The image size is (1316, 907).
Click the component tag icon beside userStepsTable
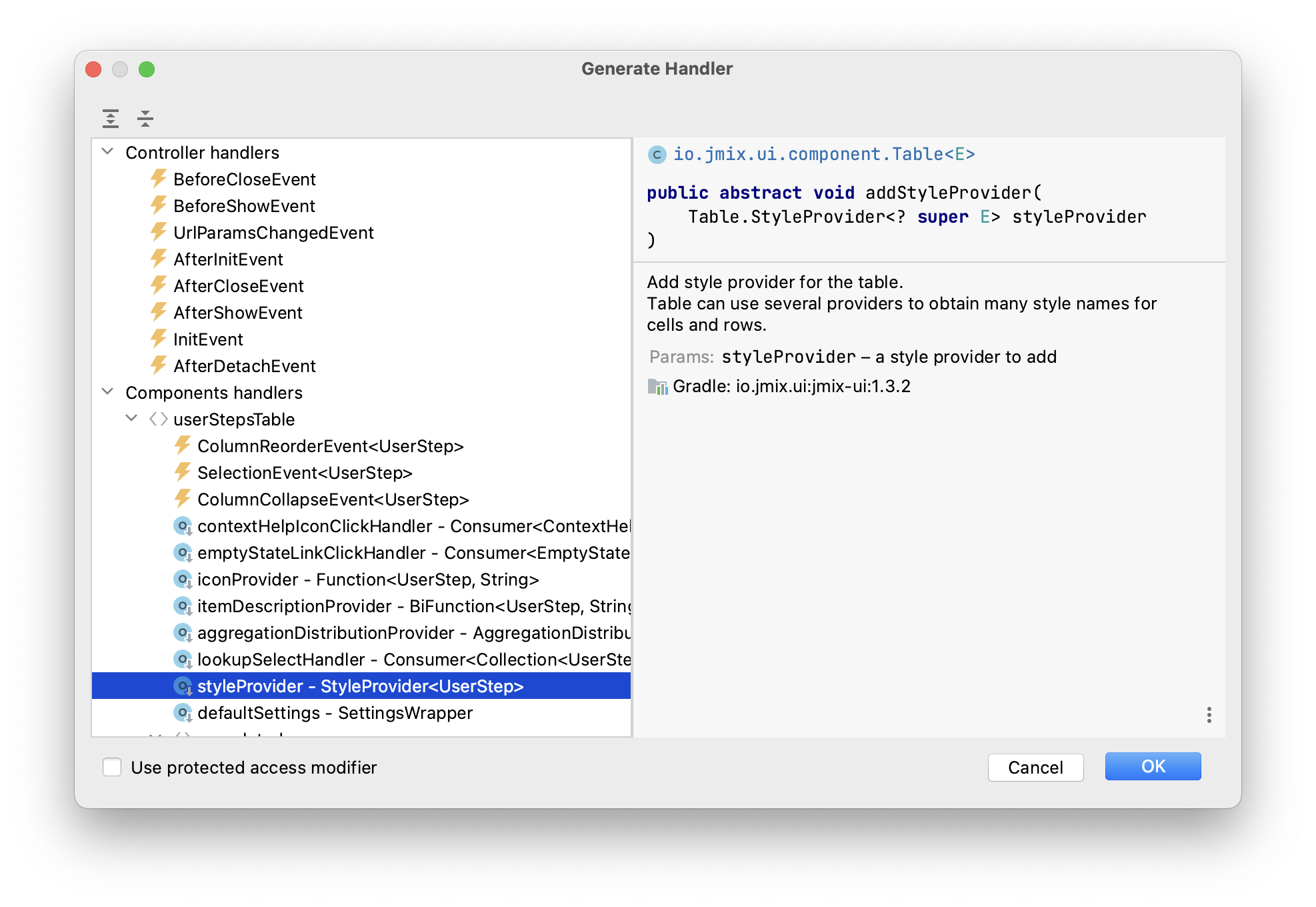coord(159,419)
